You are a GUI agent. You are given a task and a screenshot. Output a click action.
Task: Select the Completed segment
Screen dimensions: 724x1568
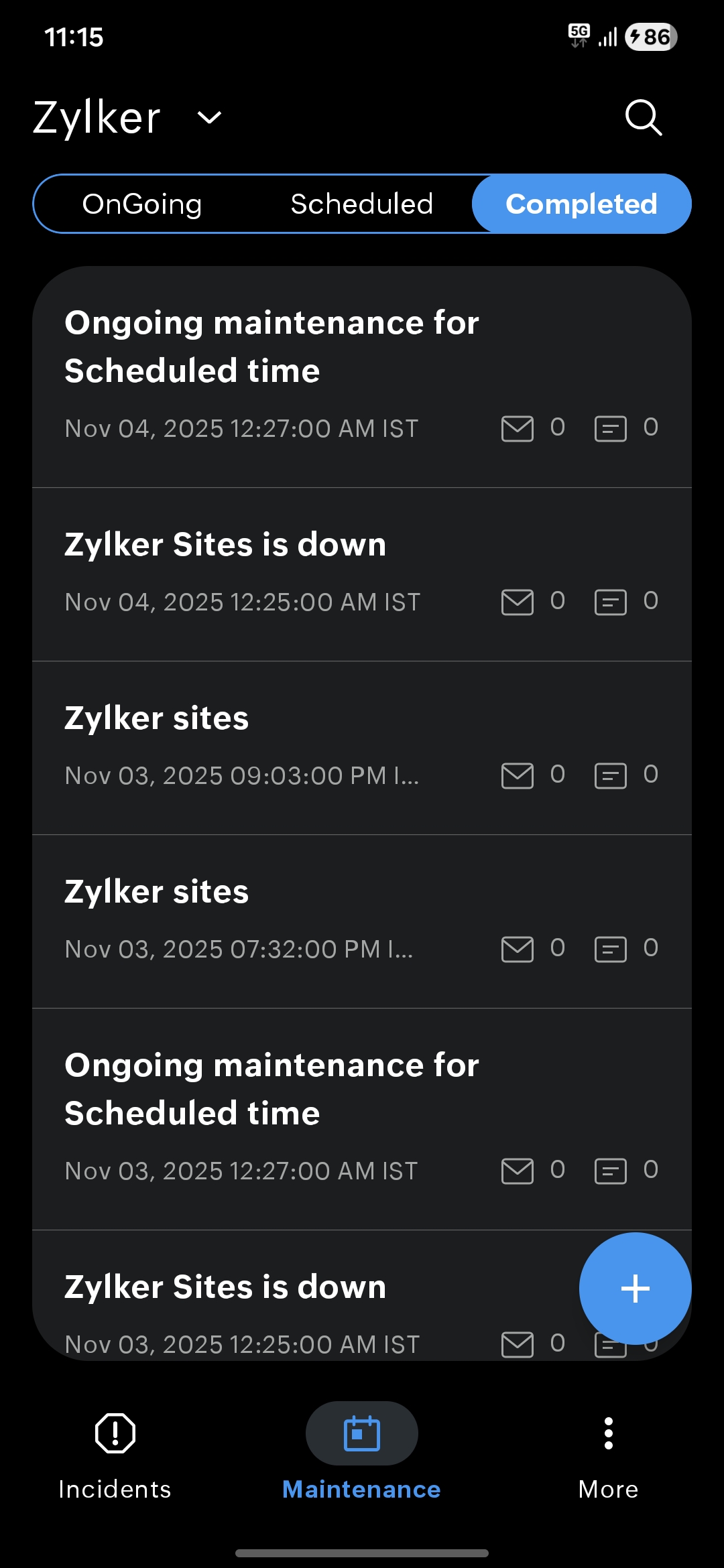tap(581, 204)
